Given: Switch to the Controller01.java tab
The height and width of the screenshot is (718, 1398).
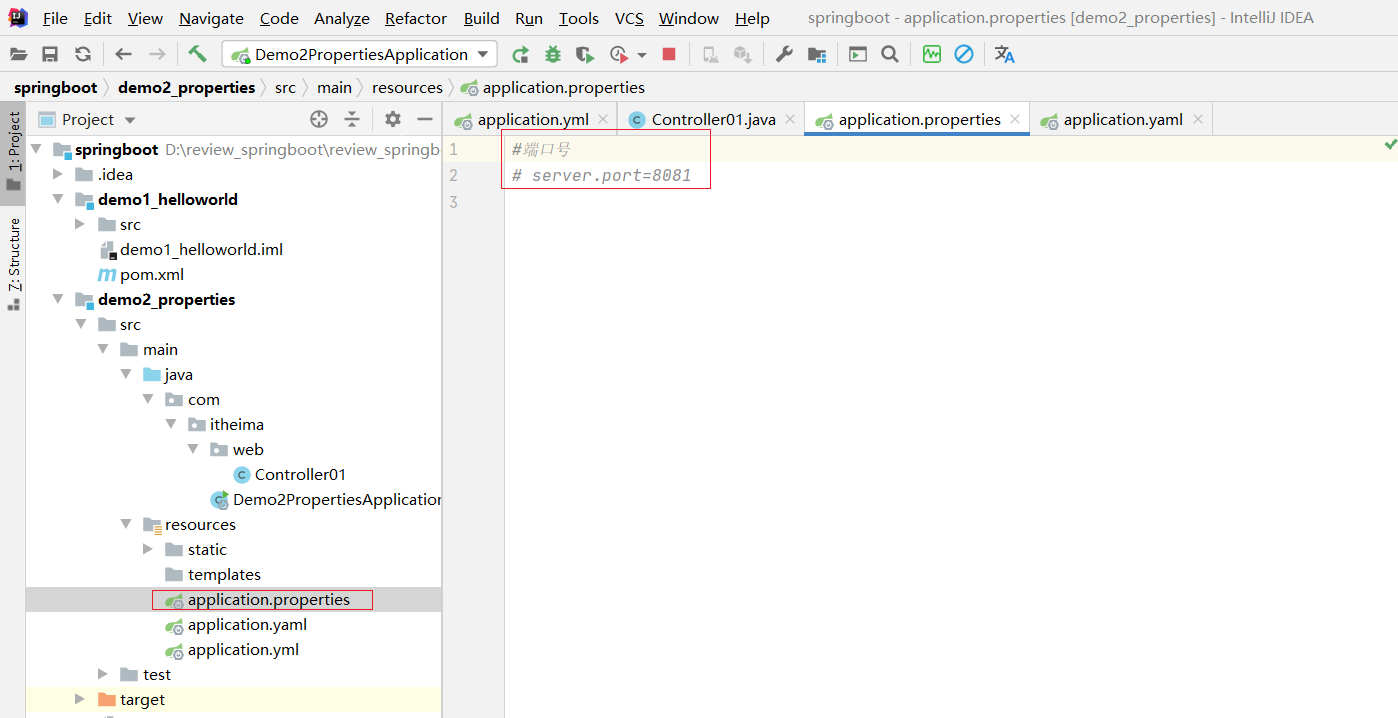Looking at the screenshot, I should tap(712, 119).
